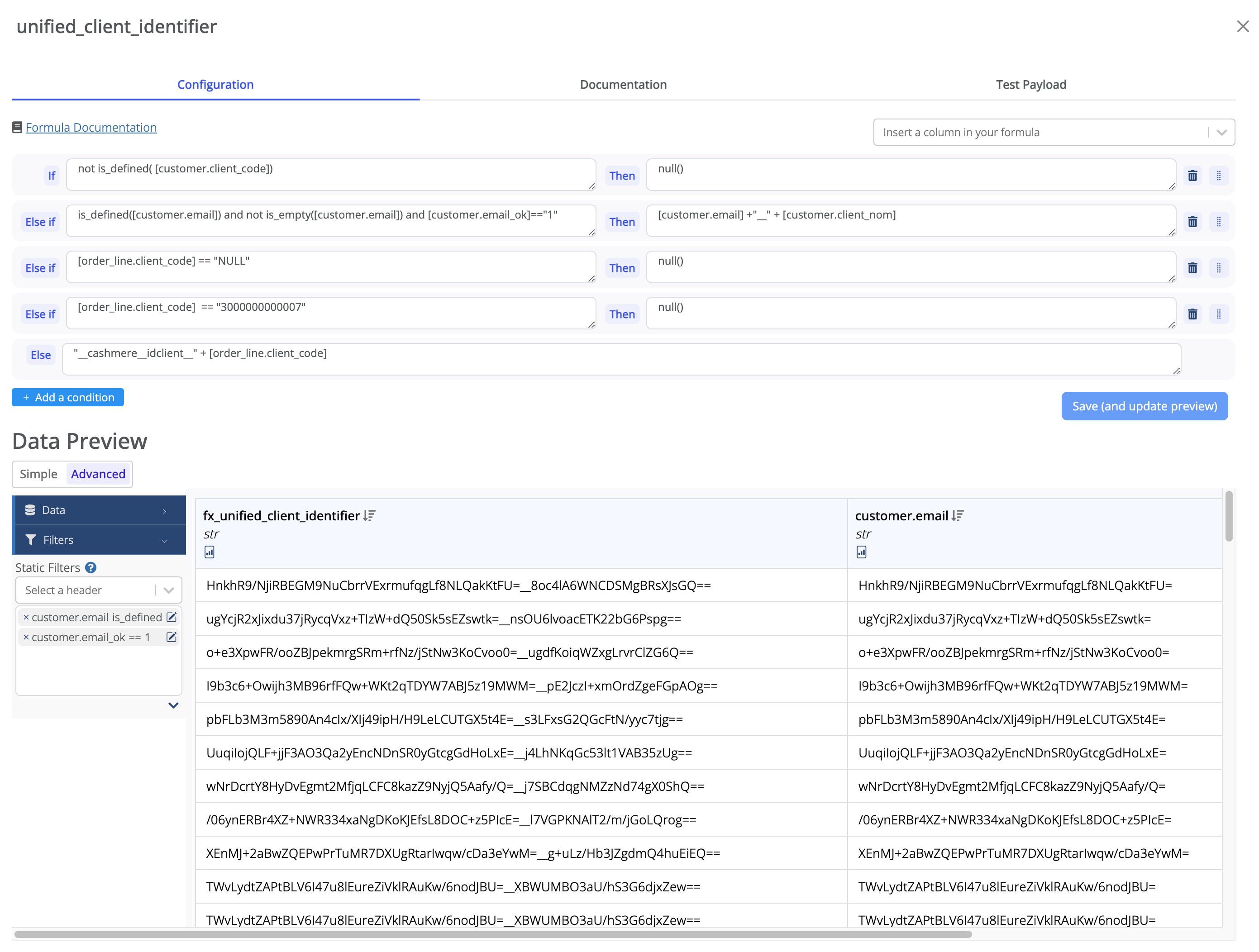The image size is (1259, 952).
Task: Select cell starting 'HnkhR9/' in fx_unified_client_identifier
Action: (x=521, y=585)
